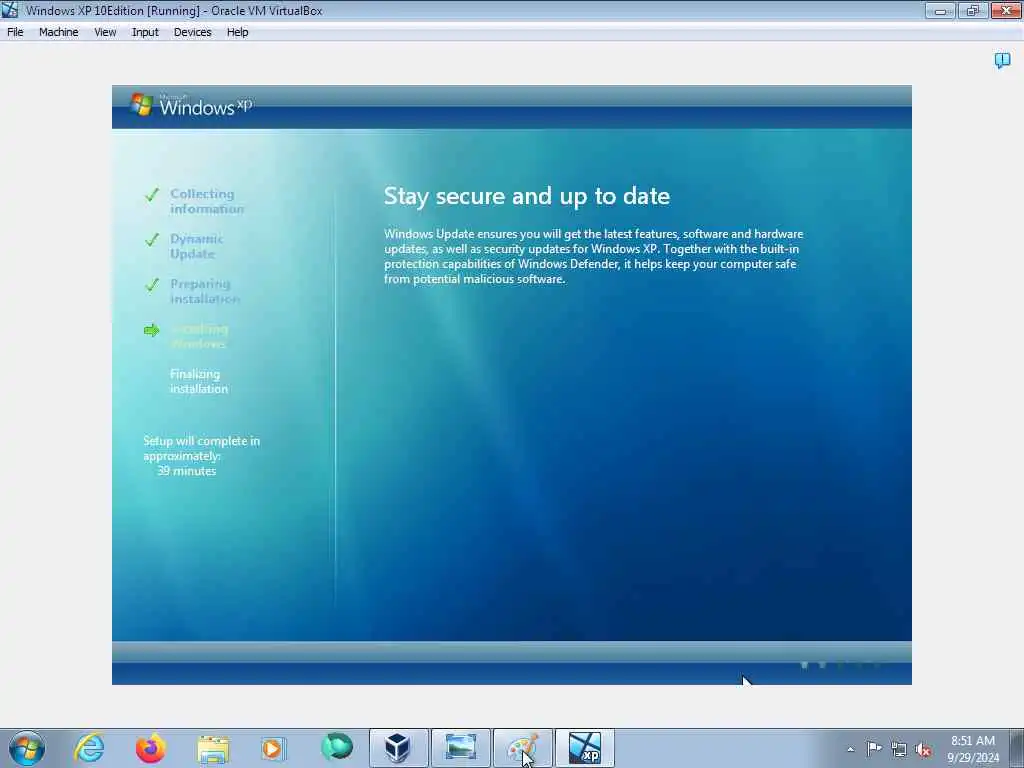Viewport: 1024px width, 768px height.
Task: Click the 'Preparing installation' step text
Action: click(x=205, y=291)
